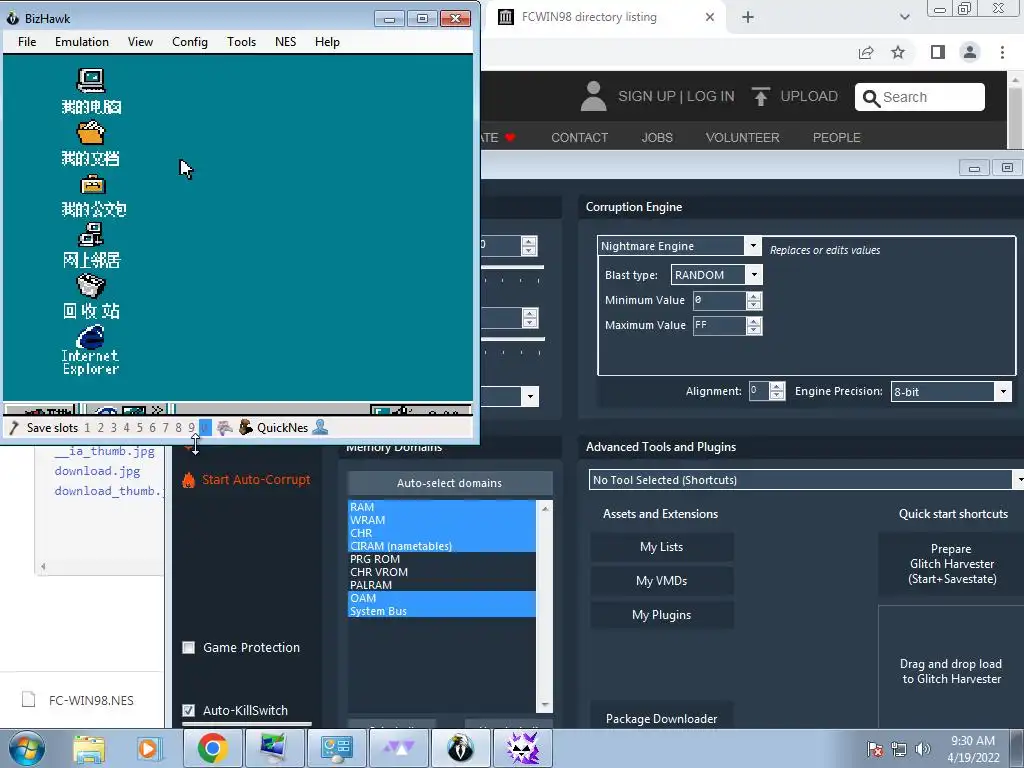Screen dimensions: 1024x768
Task: Click the volume speaker tray icon
Action: 923,749
